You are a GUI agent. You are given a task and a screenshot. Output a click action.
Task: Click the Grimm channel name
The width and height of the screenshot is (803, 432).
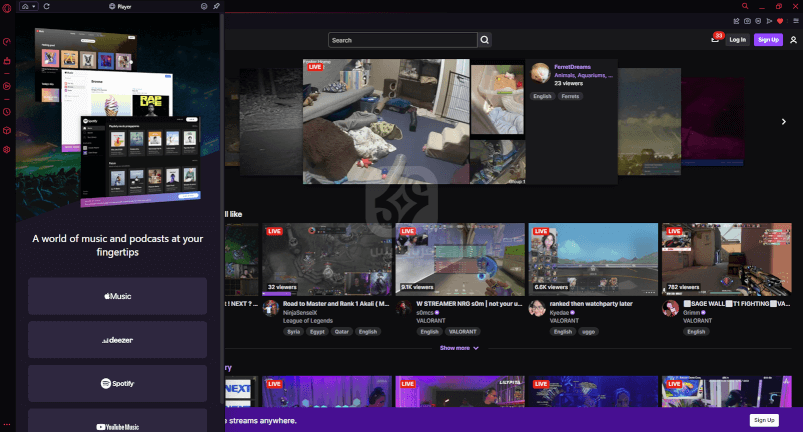(691, 313)
